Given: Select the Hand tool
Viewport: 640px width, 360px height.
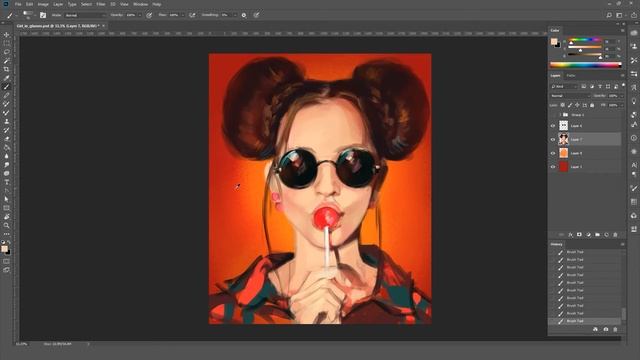Looking at the screenshot, I should click(x=7, y=217).
